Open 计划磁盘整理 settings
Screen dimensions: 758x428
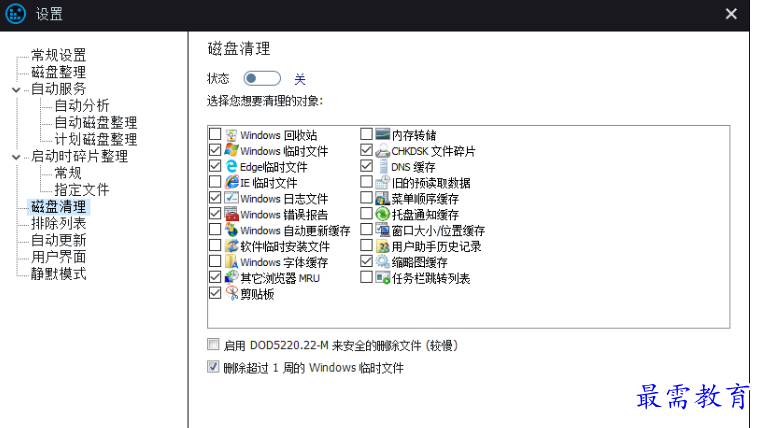pos(96,139)
